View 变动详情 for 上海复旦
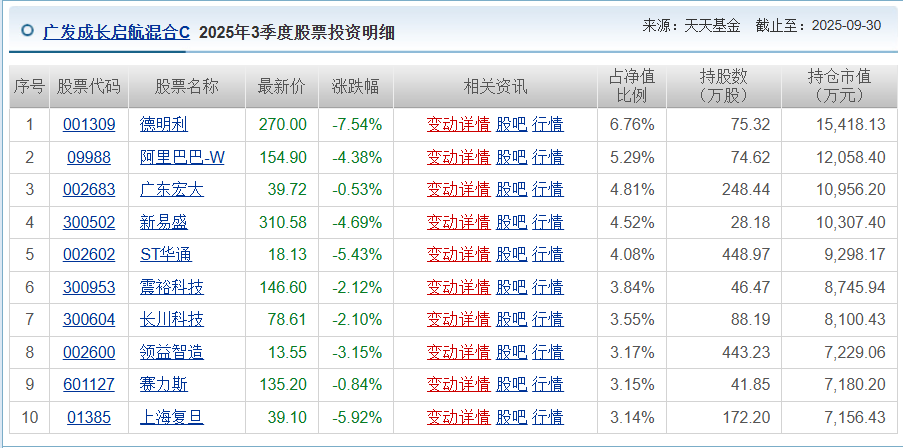903x448 pixels. pos(458,417)
